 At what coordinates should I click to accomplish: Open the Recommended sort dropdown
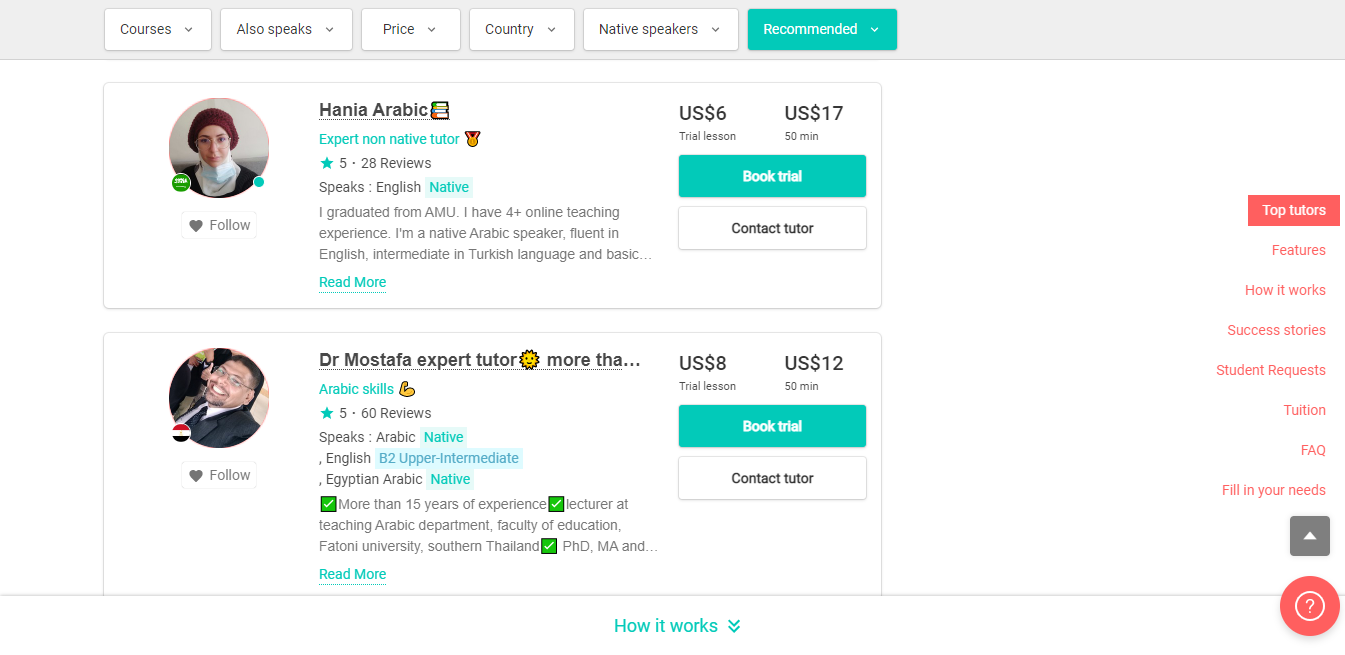(x=821, y=29)
